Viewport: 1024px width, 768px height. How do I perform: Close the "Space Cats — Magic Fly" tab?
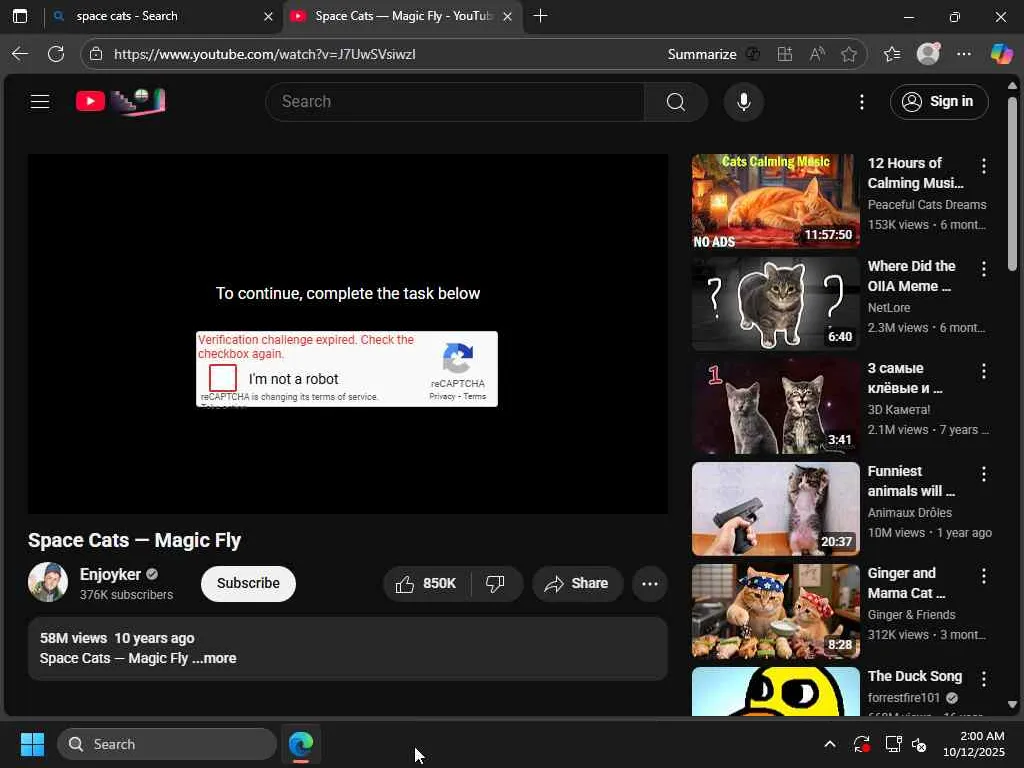tap(507, 16)
